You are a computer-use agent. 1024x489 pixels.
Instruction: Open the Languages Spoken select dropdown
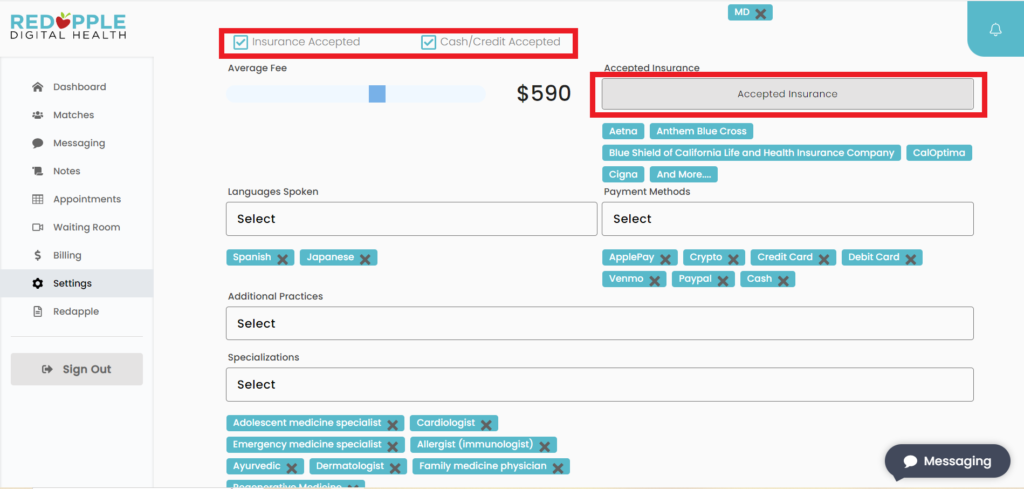pos(411,219)
